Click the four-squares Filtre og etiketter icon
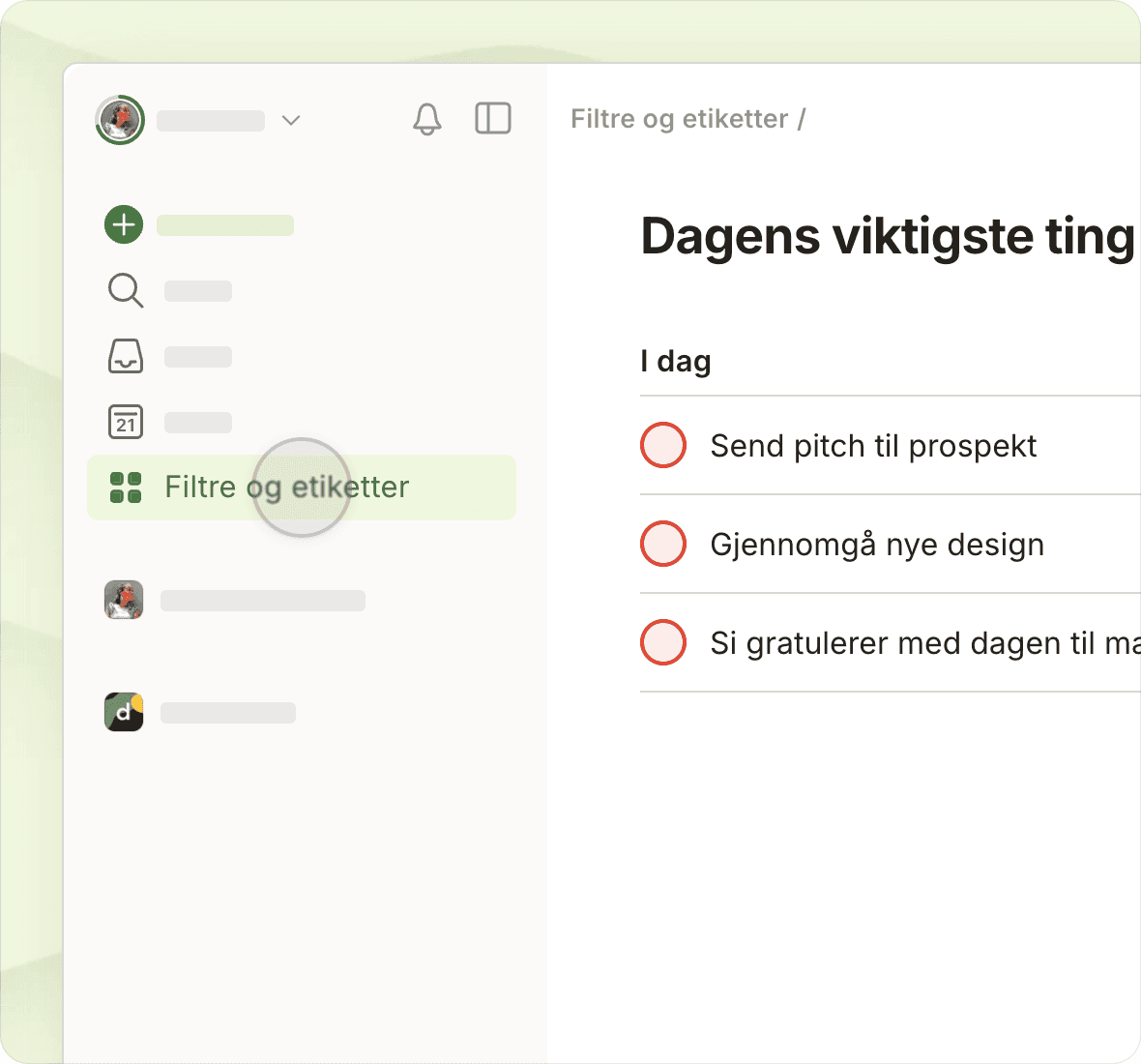 [126, 488]
